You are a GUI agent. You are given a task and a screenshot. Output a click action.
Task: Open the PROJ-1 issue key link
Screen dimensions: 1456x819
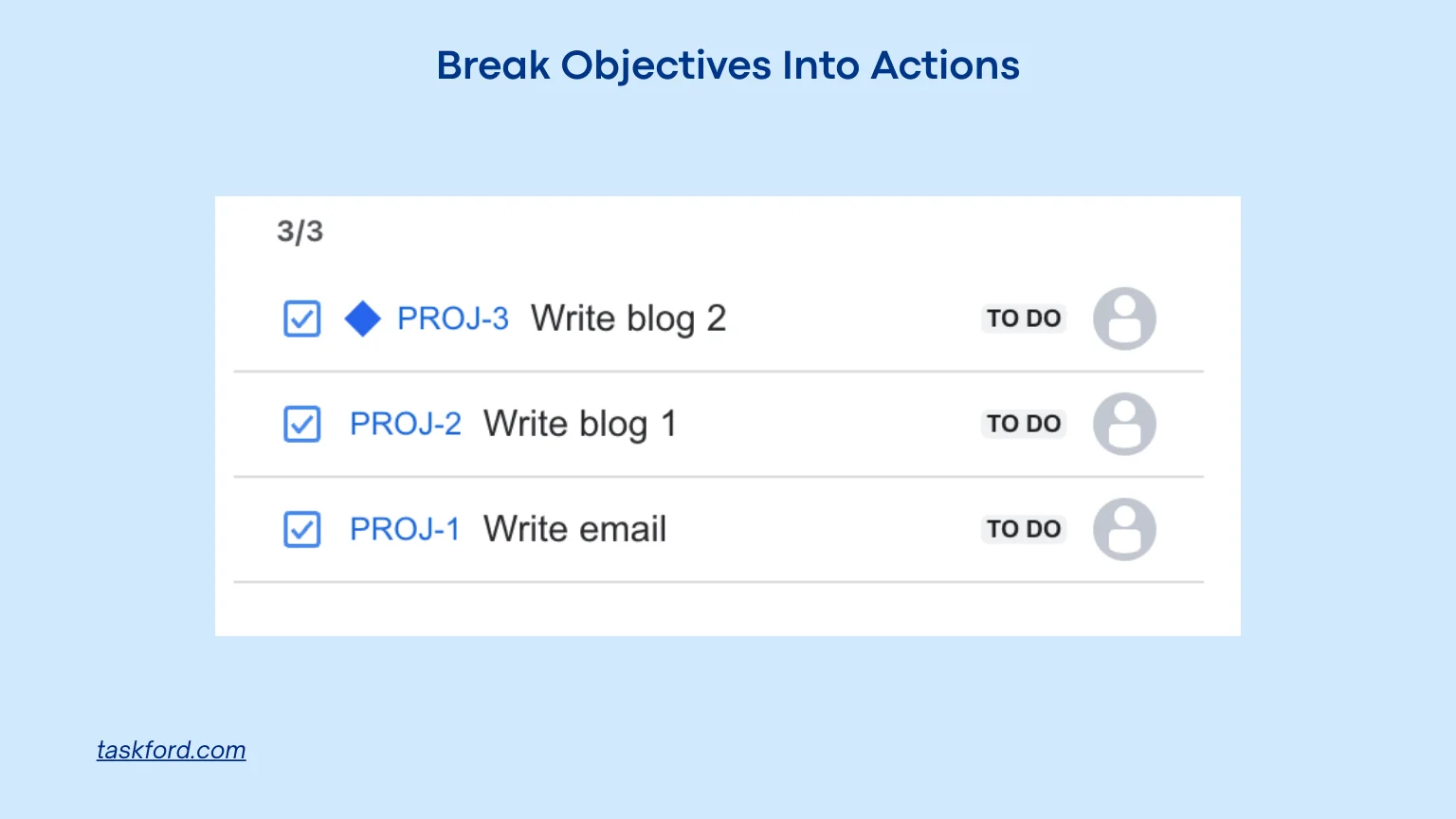pyautogui.click(x=404, y=529)
